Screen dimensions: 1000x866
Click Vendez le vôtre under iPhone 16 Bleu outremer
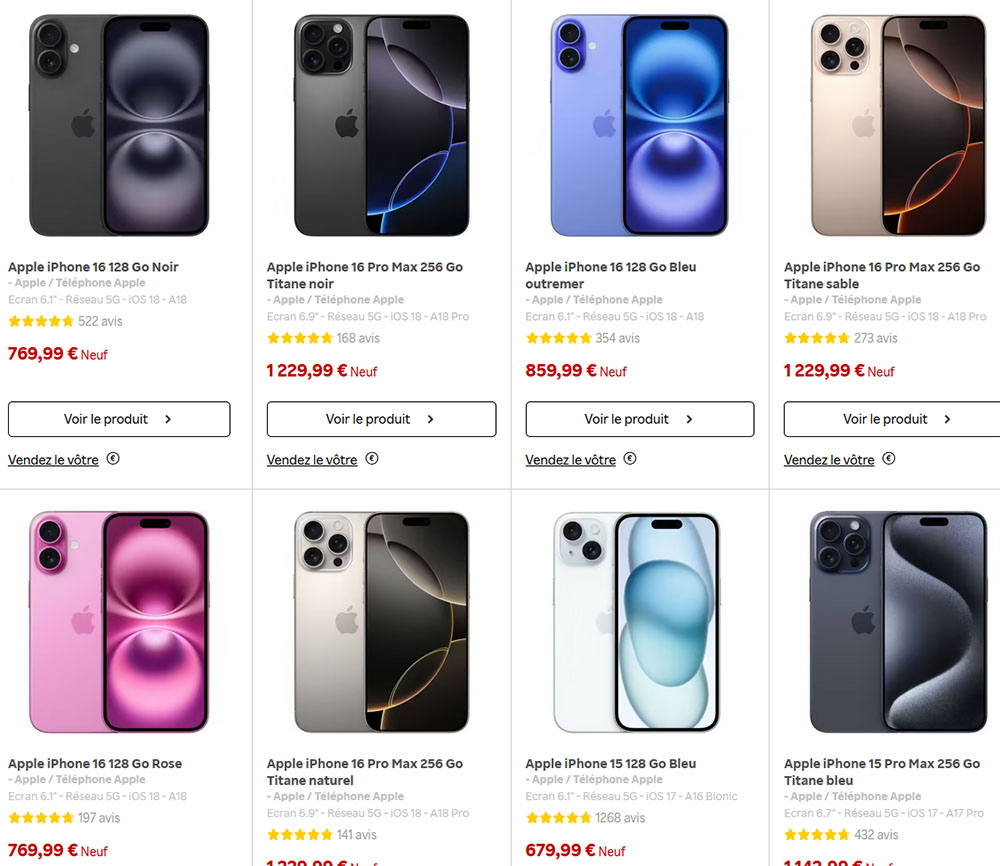[x=570, y=460]
